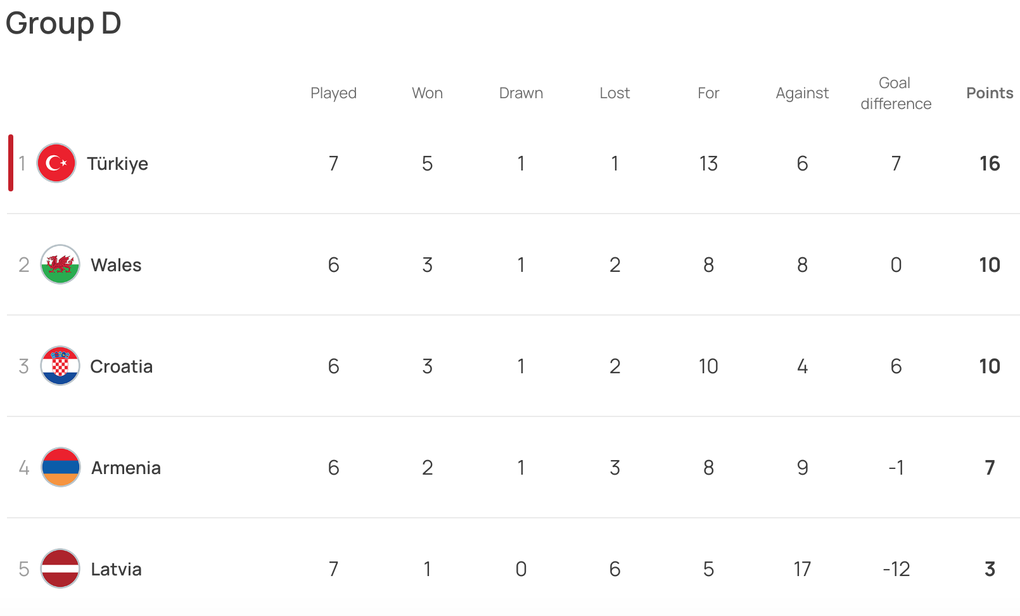1020x616 pixels.
Task: Click the Goal difference column header
Action: click(x=895, y=93)
